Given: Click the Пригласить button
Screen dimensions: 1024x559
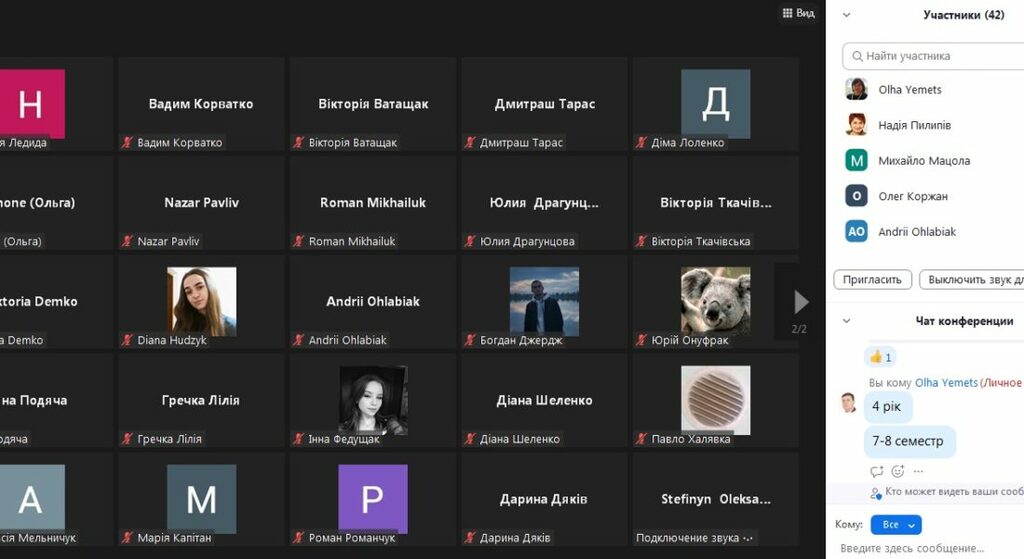Looking at the screenshot, I should [873, 280].
